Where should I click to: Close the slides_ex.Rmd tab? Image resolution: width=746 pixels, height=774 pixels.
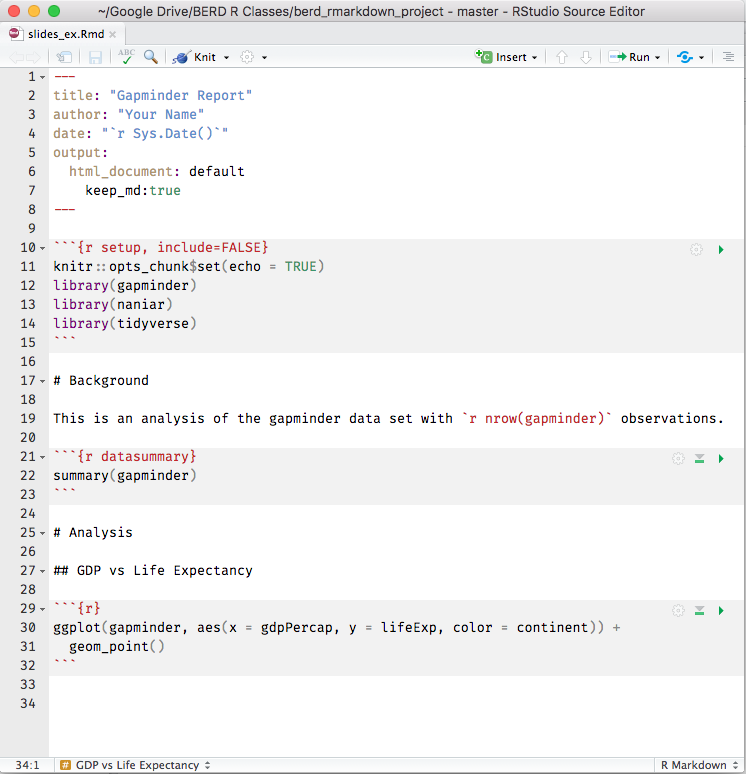[x=113, y=35]
